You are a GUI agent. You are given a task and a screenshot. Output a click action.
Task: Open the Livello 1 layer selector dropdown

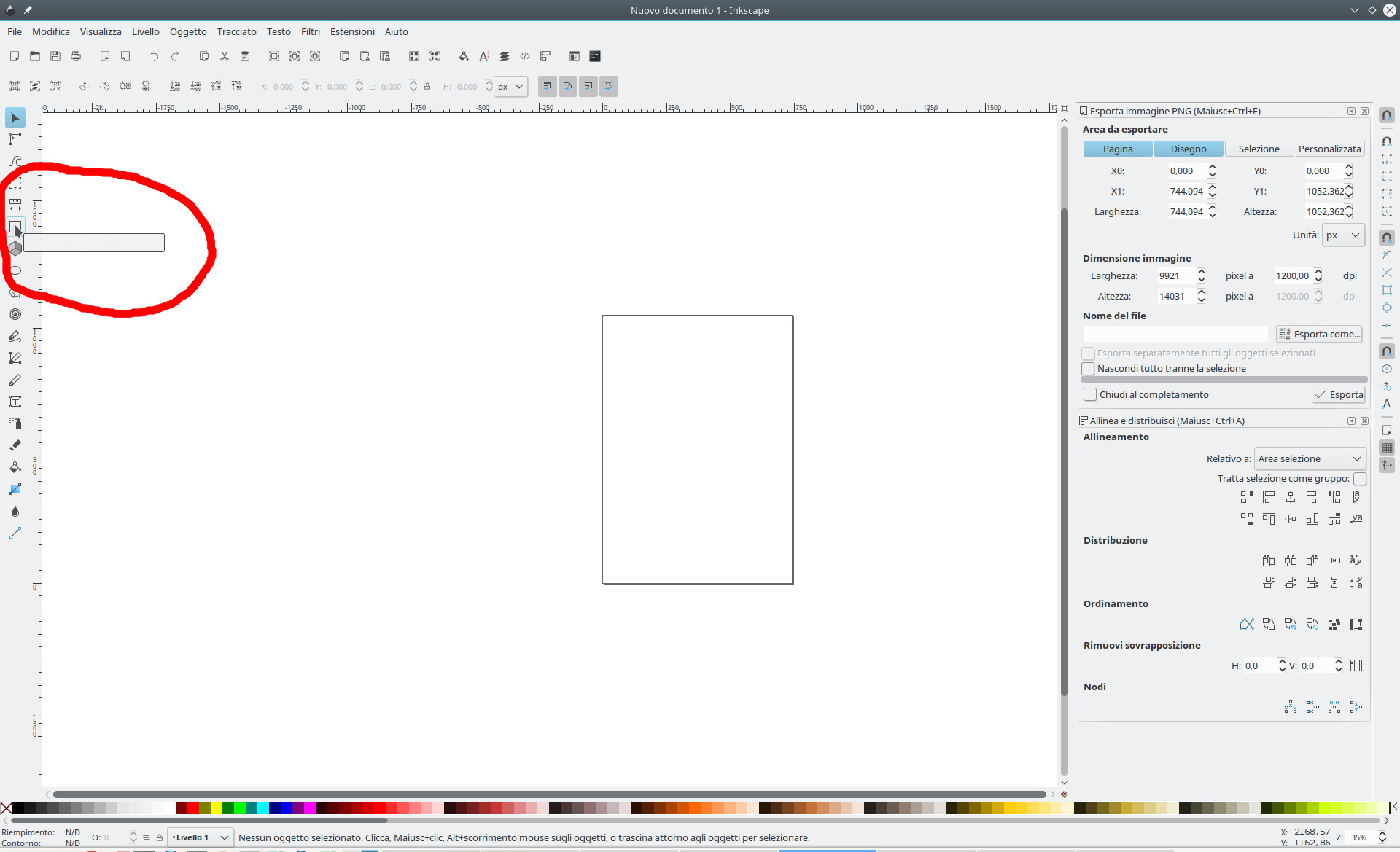pos(198,837)
